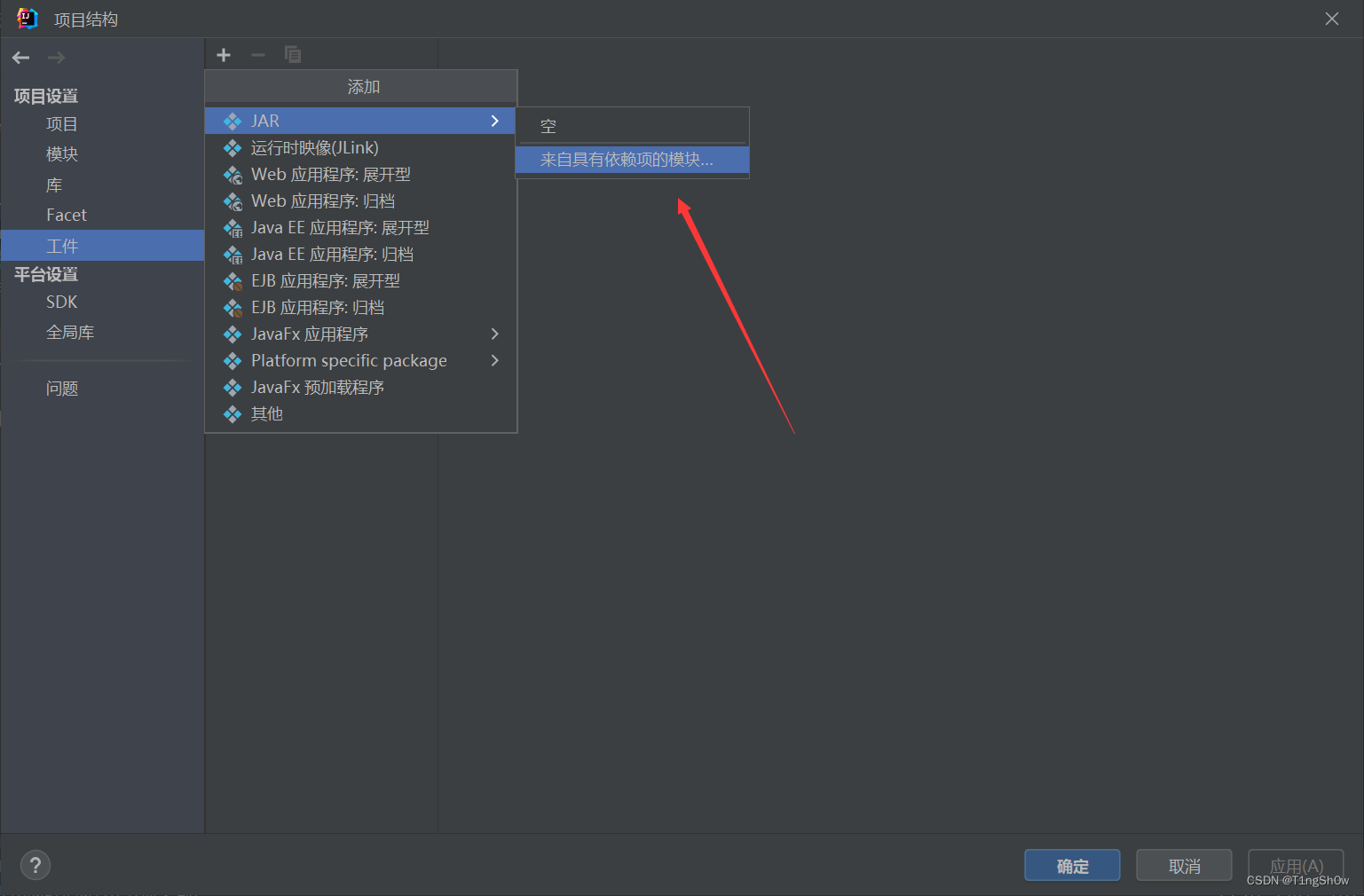Click the icon beside Platform specific package
The height and width of the screenshot is (896, 1364).
coord(233,361)
